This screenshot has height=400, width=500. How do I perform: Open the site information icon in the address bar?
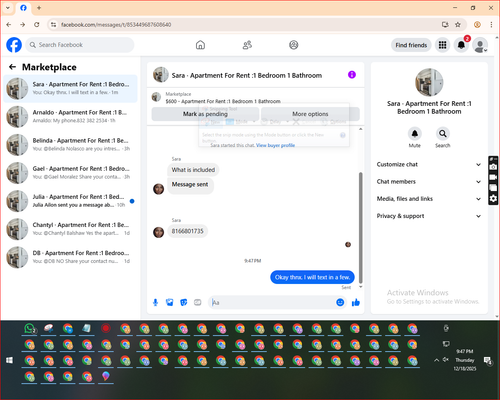point(53,25)
